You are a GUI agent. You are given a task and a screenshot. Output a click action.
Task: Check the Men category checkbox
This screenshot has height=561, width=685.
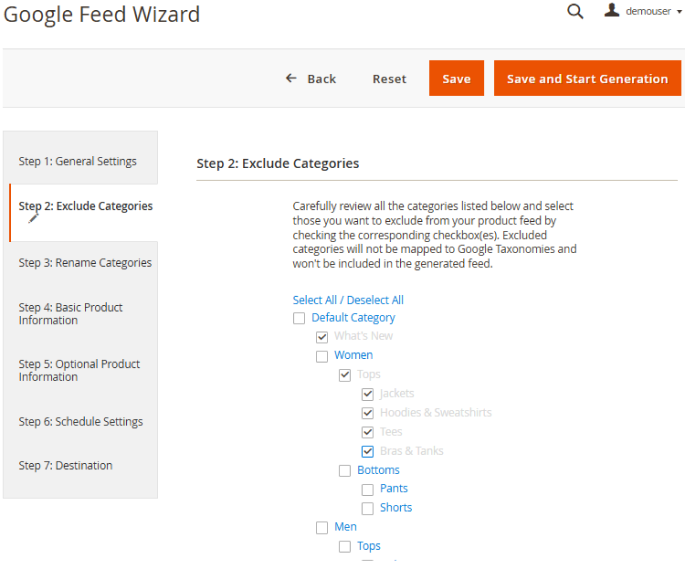click(322, 527)
